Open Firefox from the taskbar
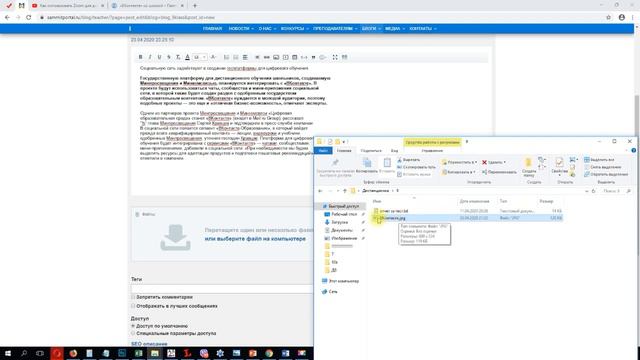This screenshot has height=360, width=640. [x=73, y=353]
